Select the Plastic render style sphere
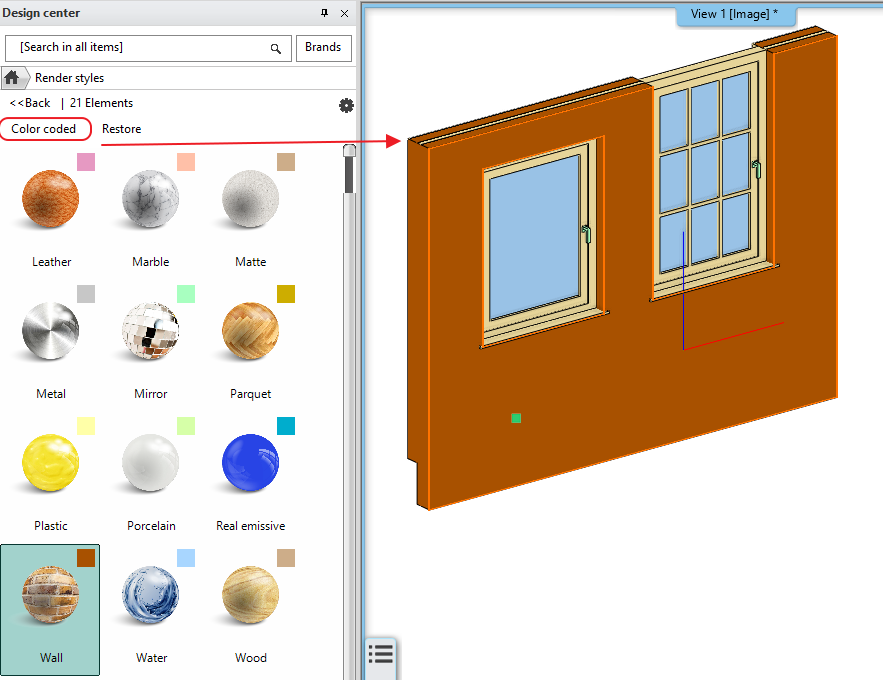883x680 pixels. [51, 463]
